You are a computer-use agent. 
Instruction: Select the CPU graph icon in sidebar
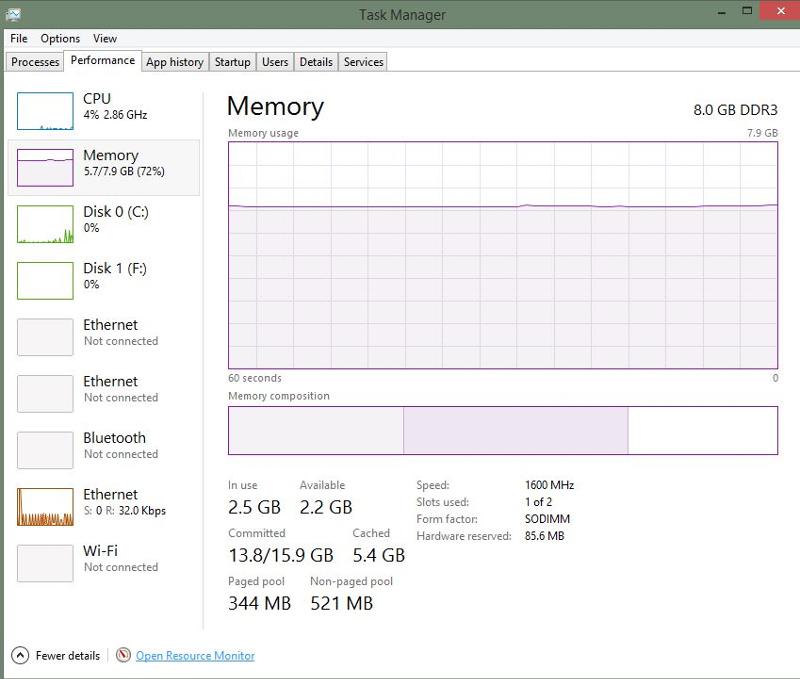[x=46, y=110]
